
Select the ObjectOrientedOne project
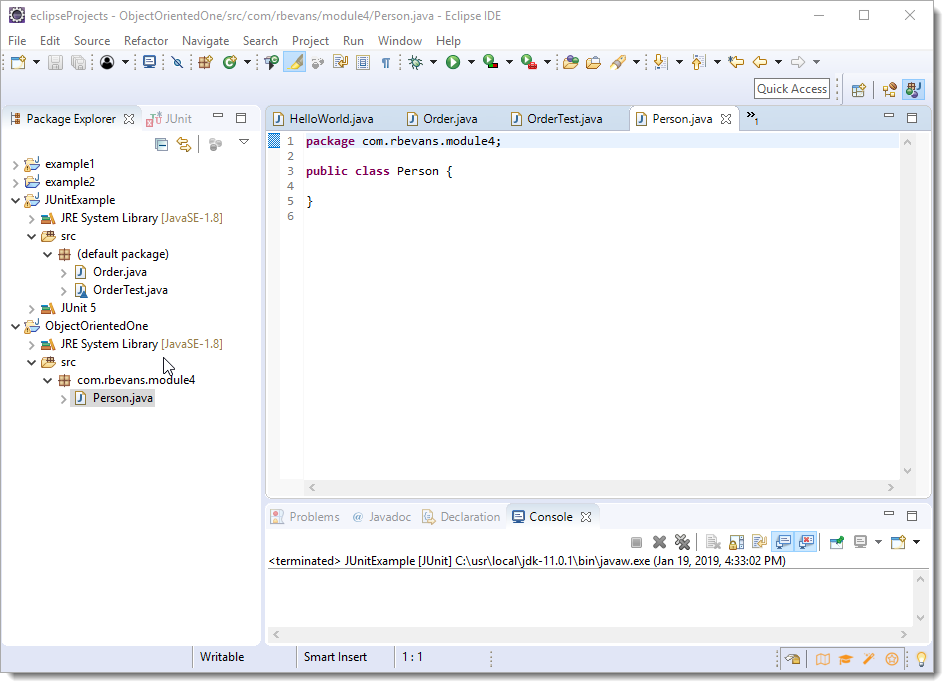(x=96, y=327)
